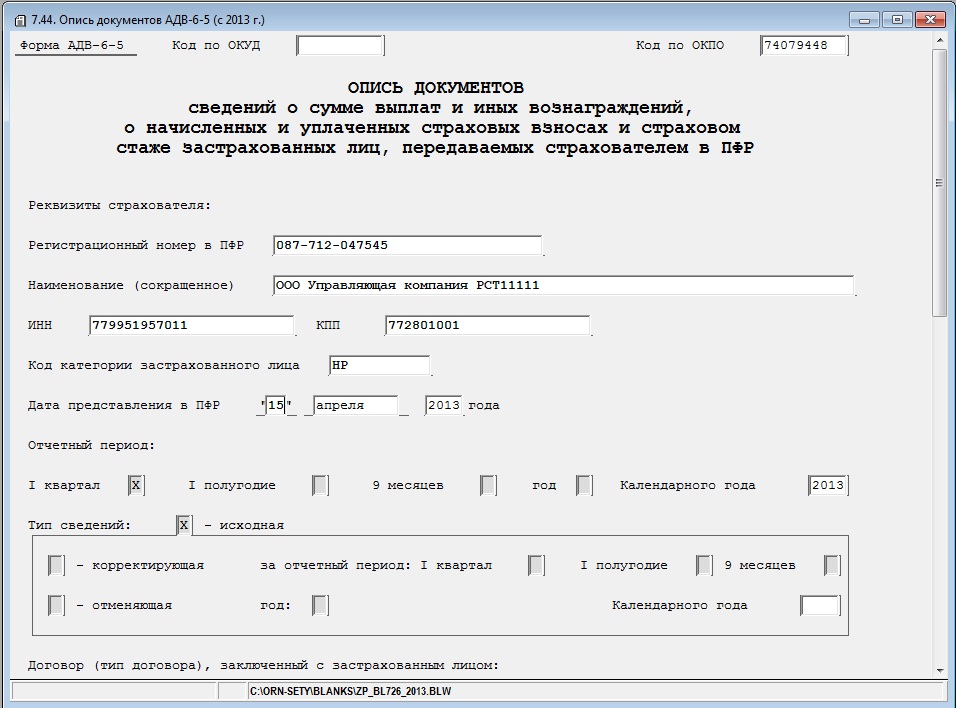956x708 pixels.
Task: Click the ИНН field 779951957011
Action: 191,326
